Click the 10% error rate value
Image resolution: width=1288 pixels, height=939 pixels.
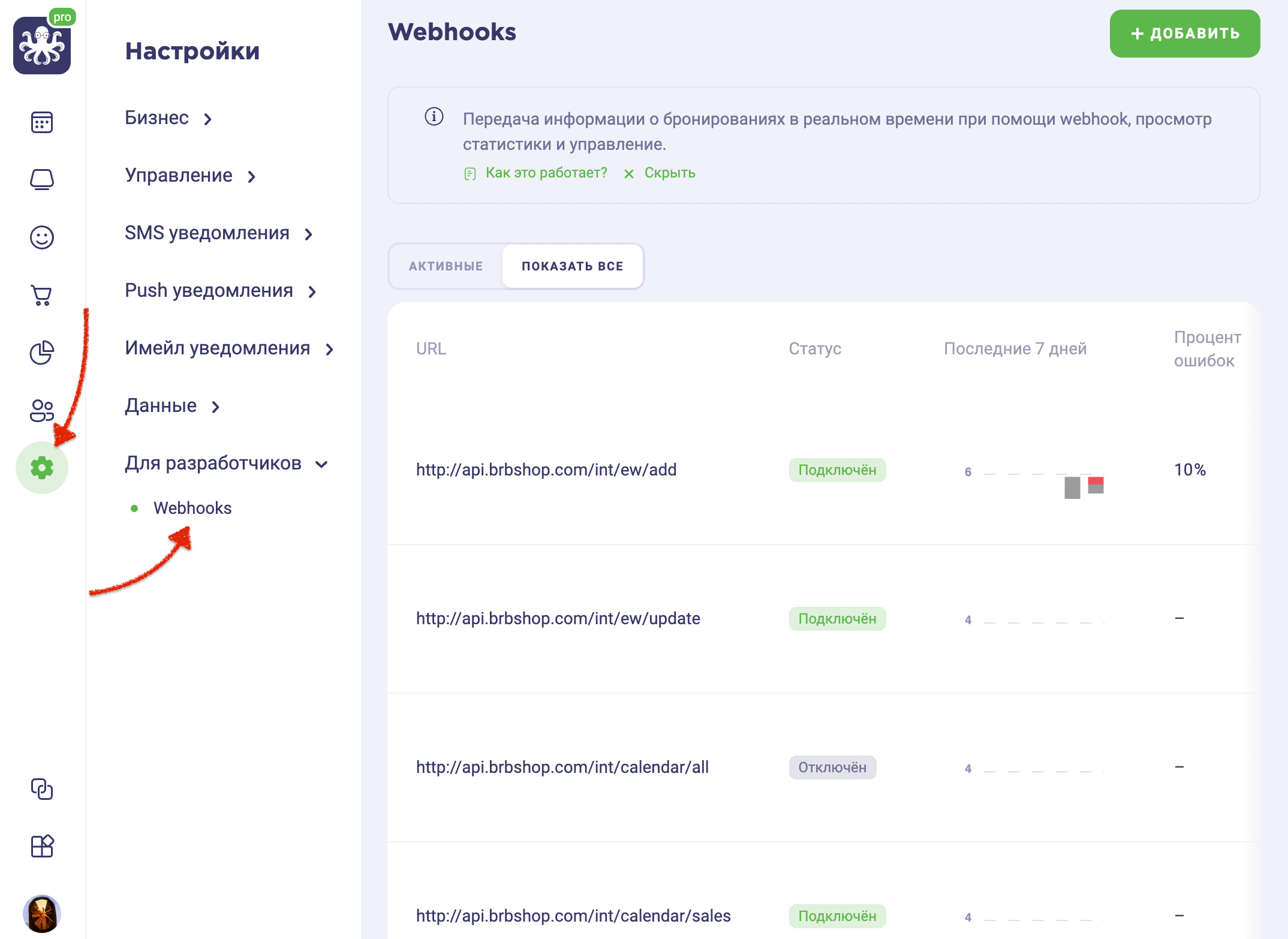[x=1190, y=469]
